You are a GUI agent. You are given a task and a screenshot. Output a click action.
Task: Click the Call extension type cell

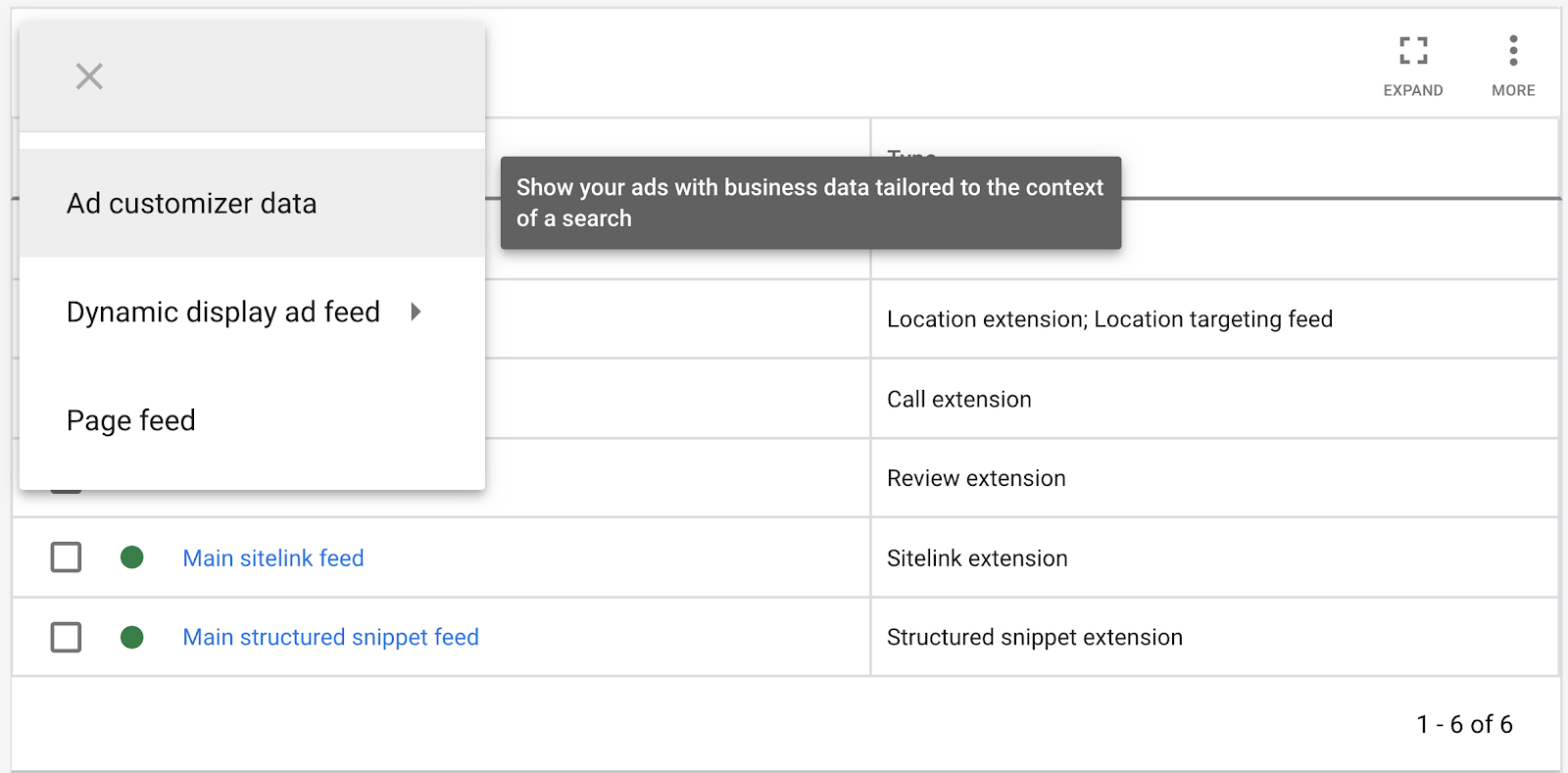point(958,400)
